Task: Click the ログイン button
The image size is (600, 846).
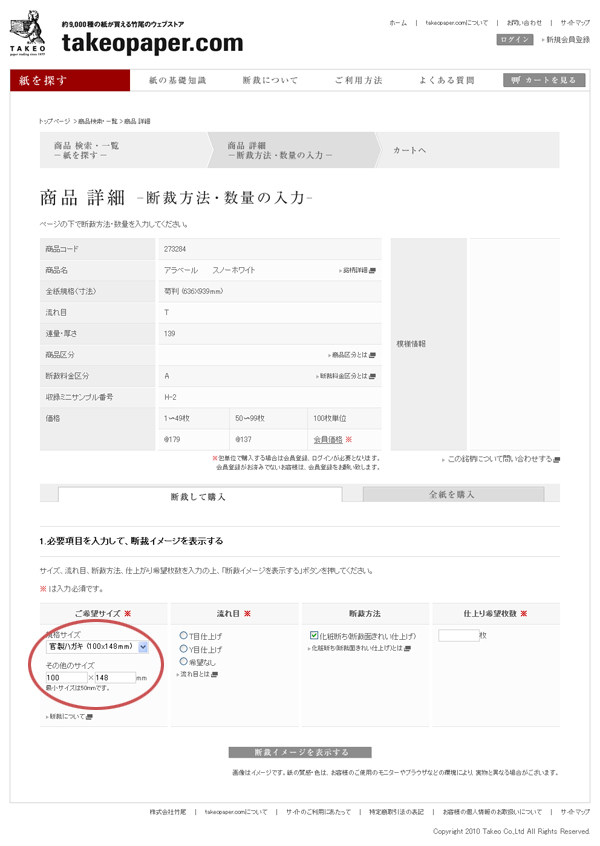Action: (x=514, y=39)
